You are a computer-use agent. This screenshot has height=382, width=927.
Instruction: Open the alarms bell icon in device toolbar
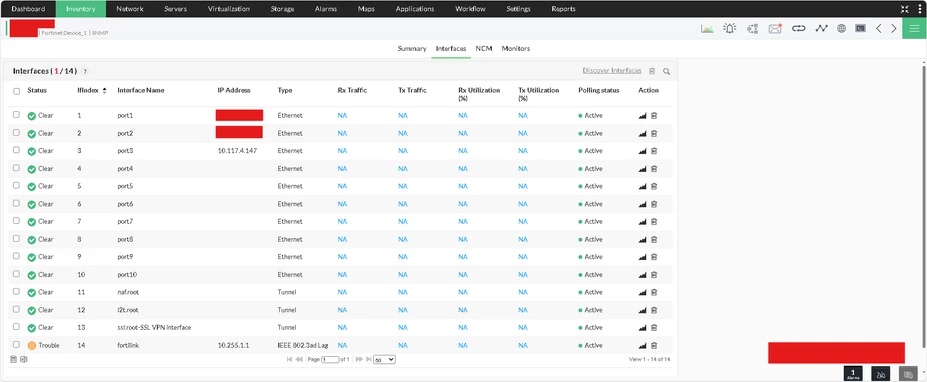tap(730, 28)
